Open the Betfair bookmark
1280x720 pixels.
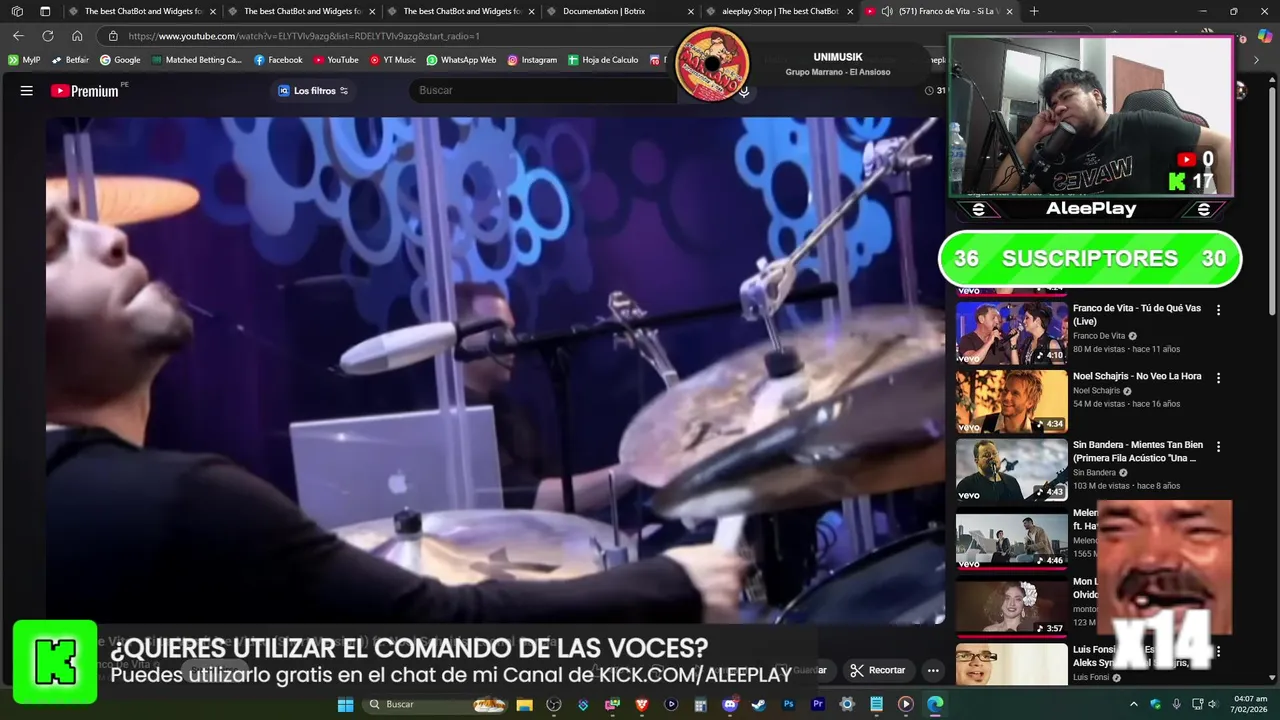click(x=69, y=60)
